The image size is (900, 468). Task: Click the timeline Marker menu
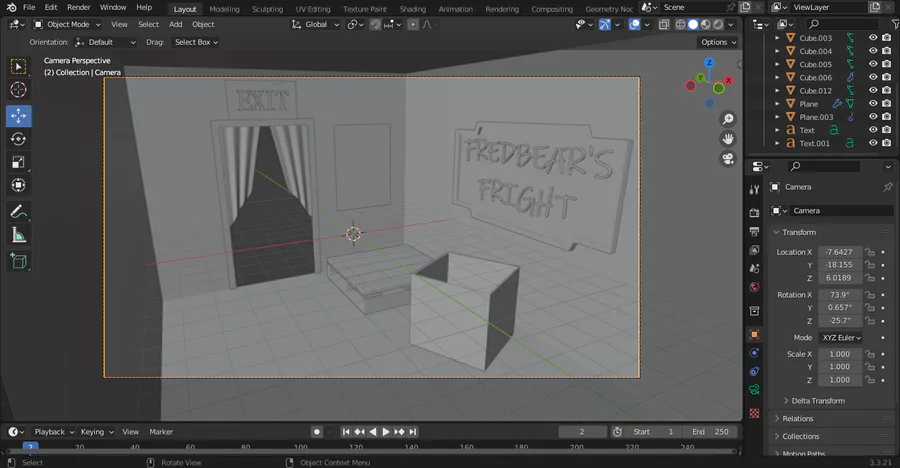tap(161, 432)
